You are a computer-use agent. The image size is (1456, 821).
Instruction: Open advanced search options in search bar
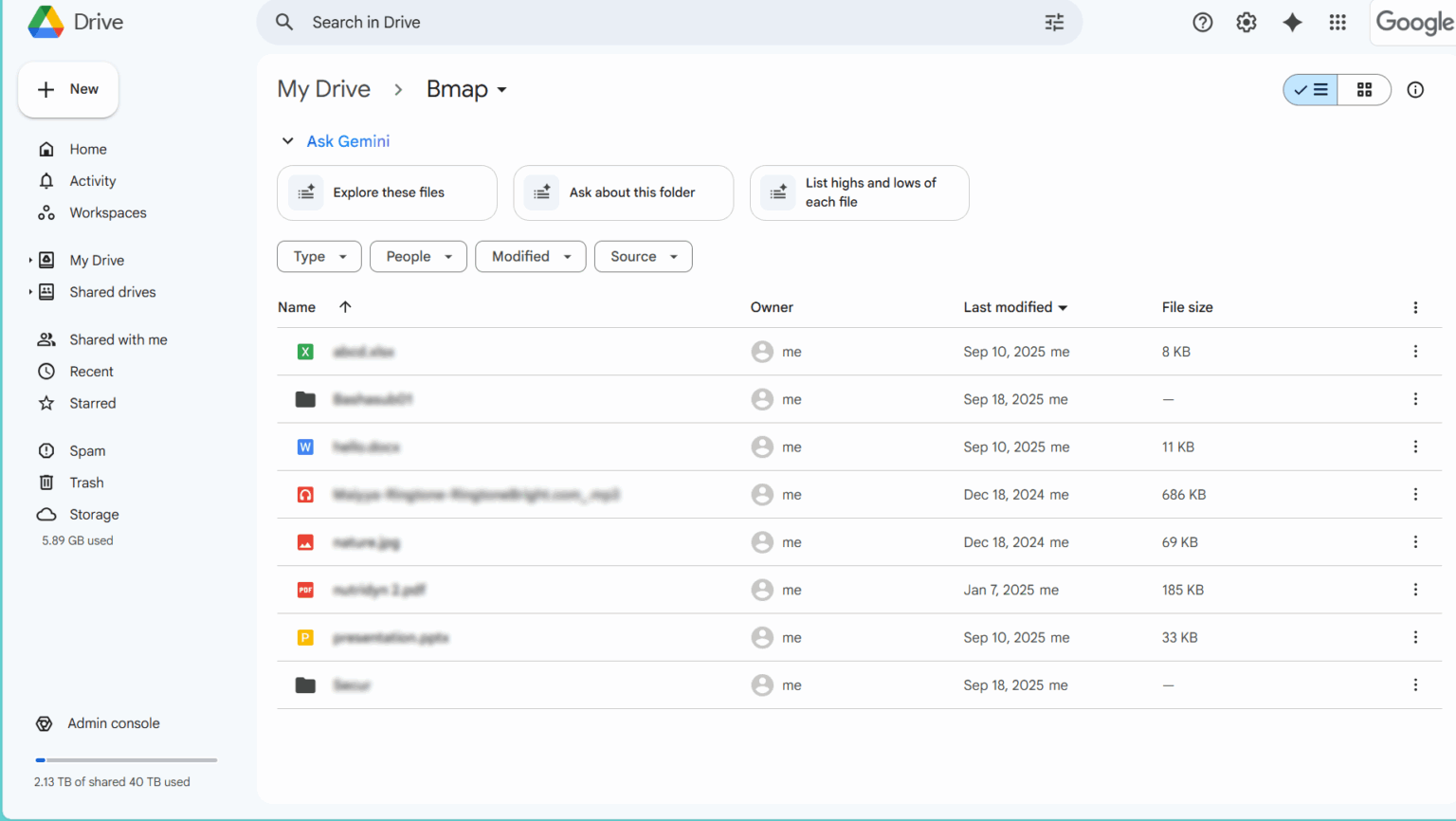click(x=1053, y=22)
